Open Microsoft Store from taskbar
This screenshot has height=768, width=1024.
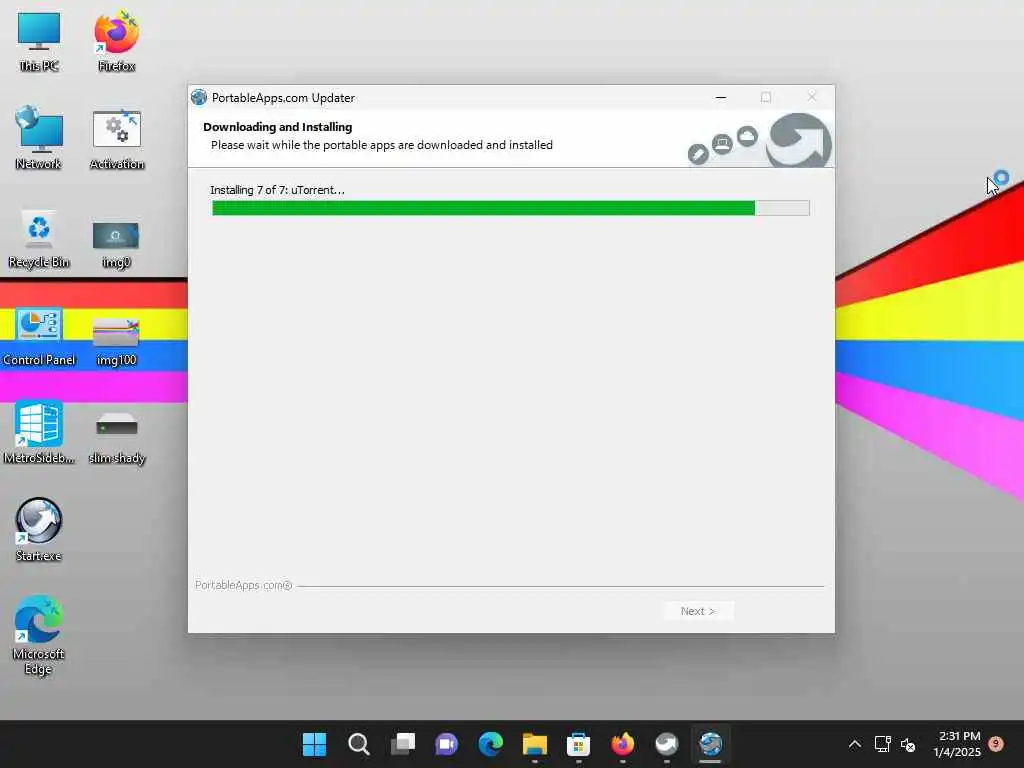[579, 744]
